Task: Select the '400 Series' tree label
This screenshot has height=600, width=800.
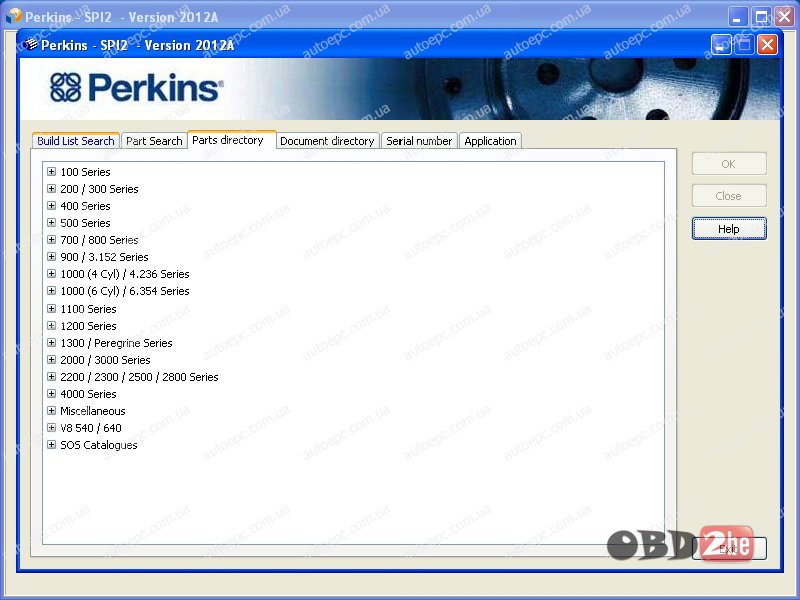Action: point(85,206)
